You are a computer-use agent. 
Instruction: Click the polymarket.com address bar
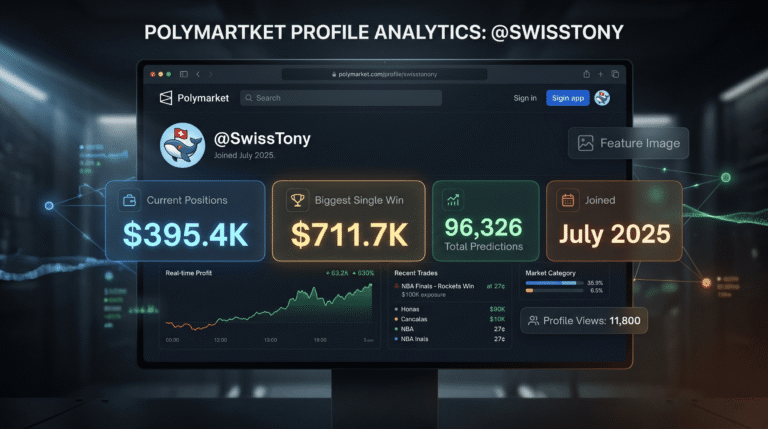tap(384, 74)
